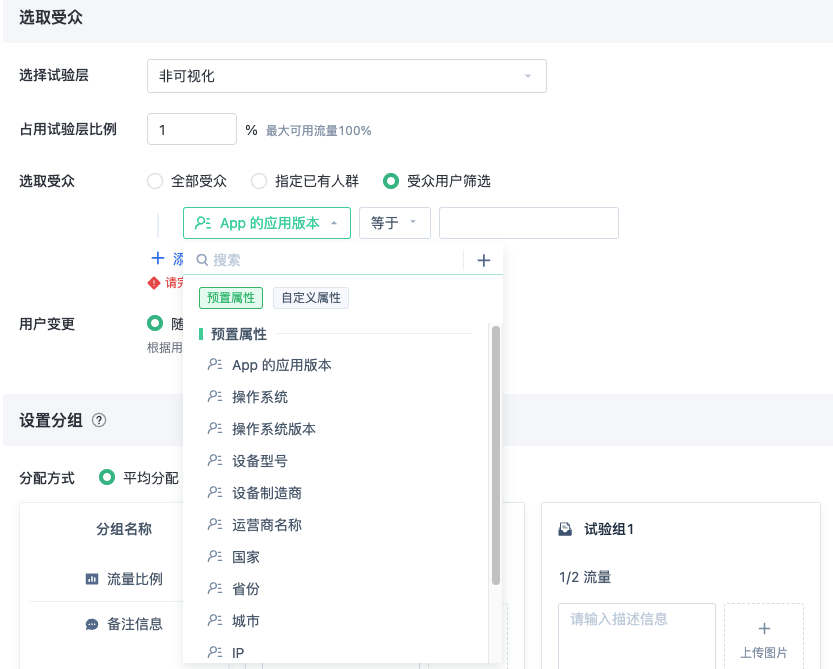The height and width of the screenshot is (669, 833).
Task: Click the magnifier icon in the search field
Action: (x=201, y=260)
